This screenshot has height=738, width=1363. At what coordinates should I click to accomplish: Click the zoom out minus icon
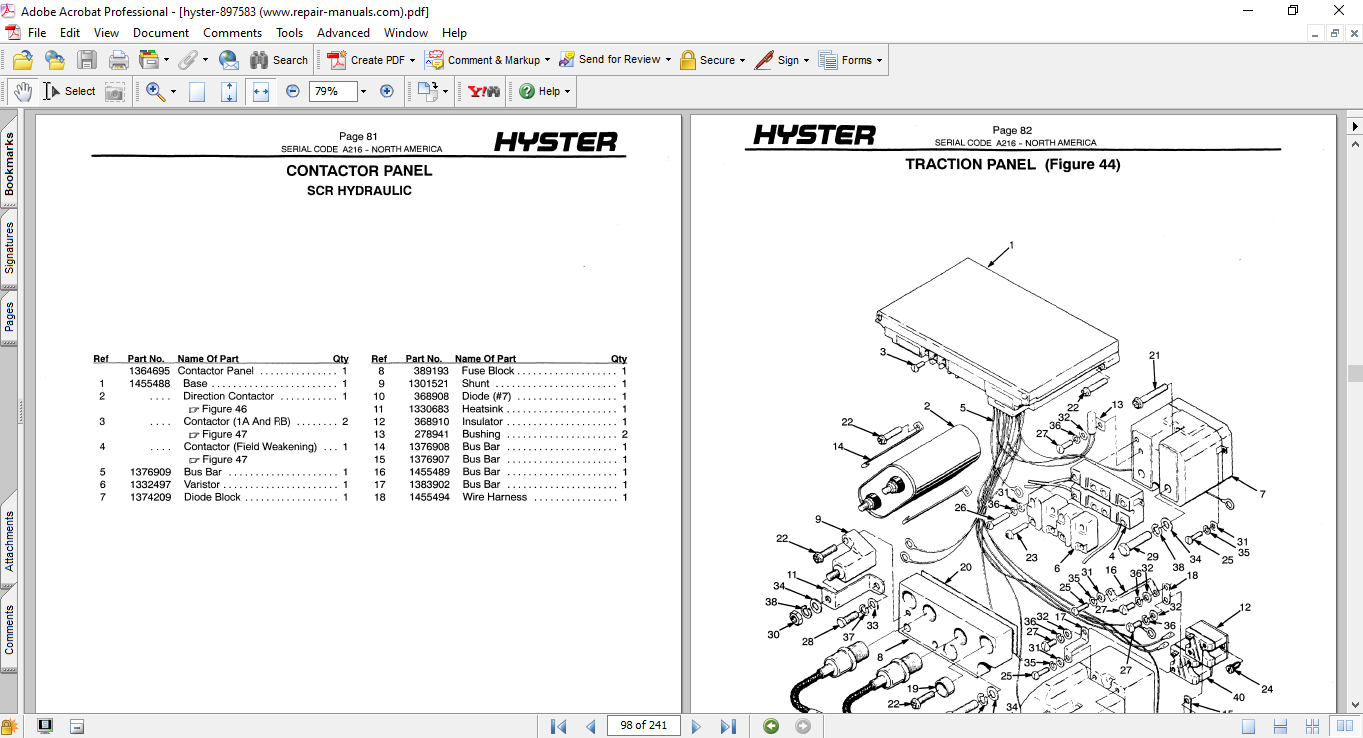293,91
